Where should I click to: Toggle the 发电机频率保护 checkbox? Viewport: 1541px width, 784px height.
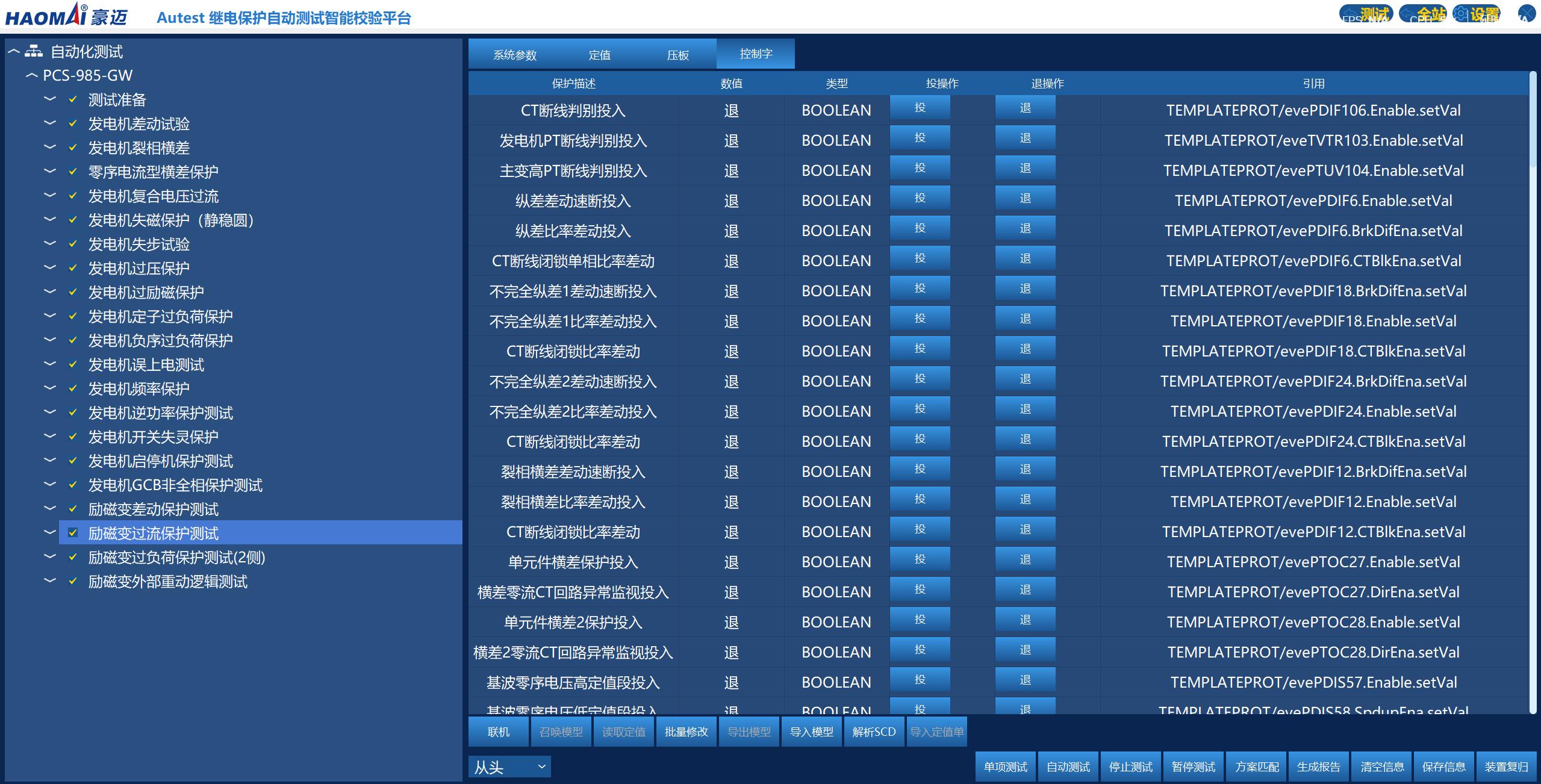tap(73, 388)
